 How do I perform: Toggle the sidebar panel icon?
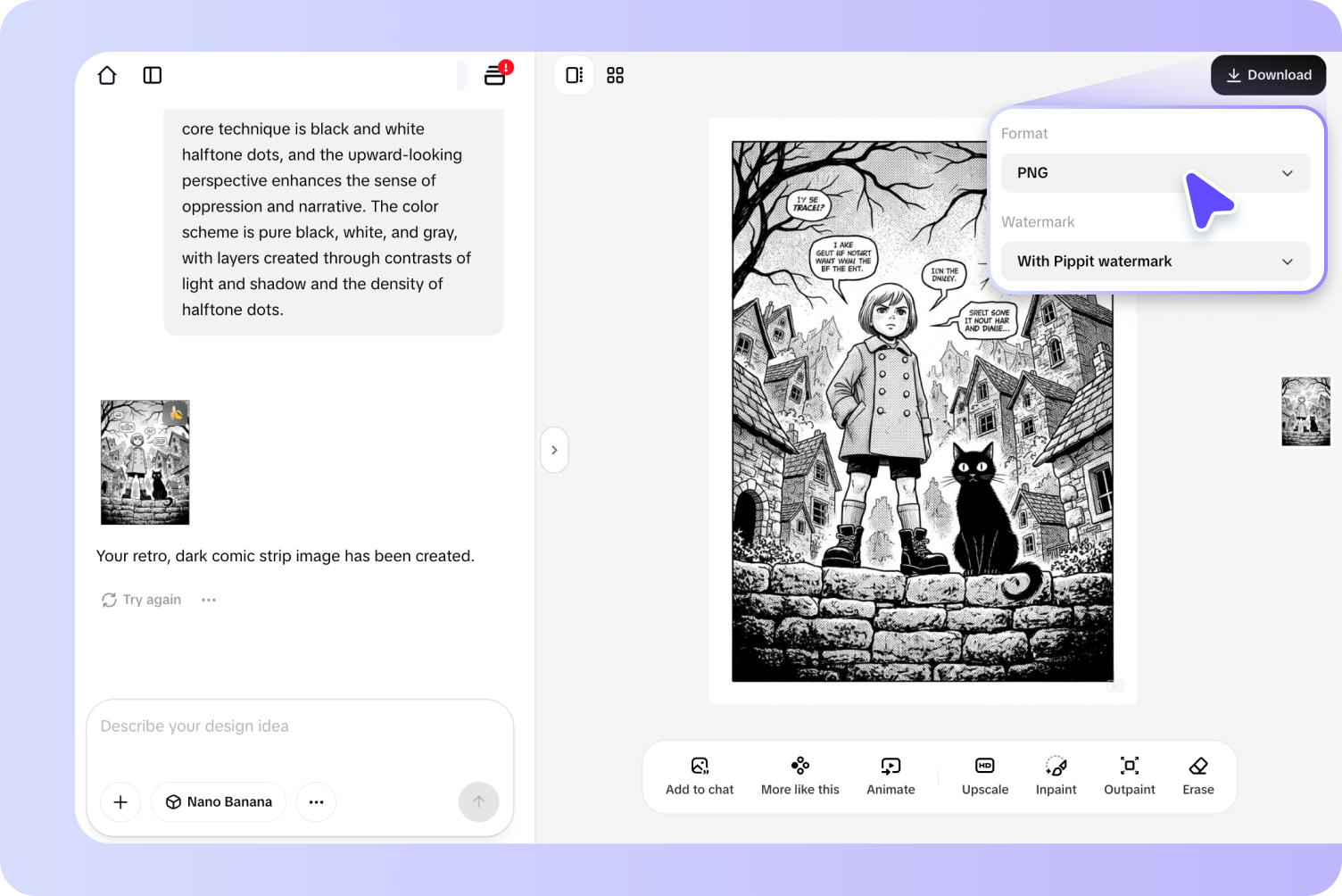coord(153,76)
